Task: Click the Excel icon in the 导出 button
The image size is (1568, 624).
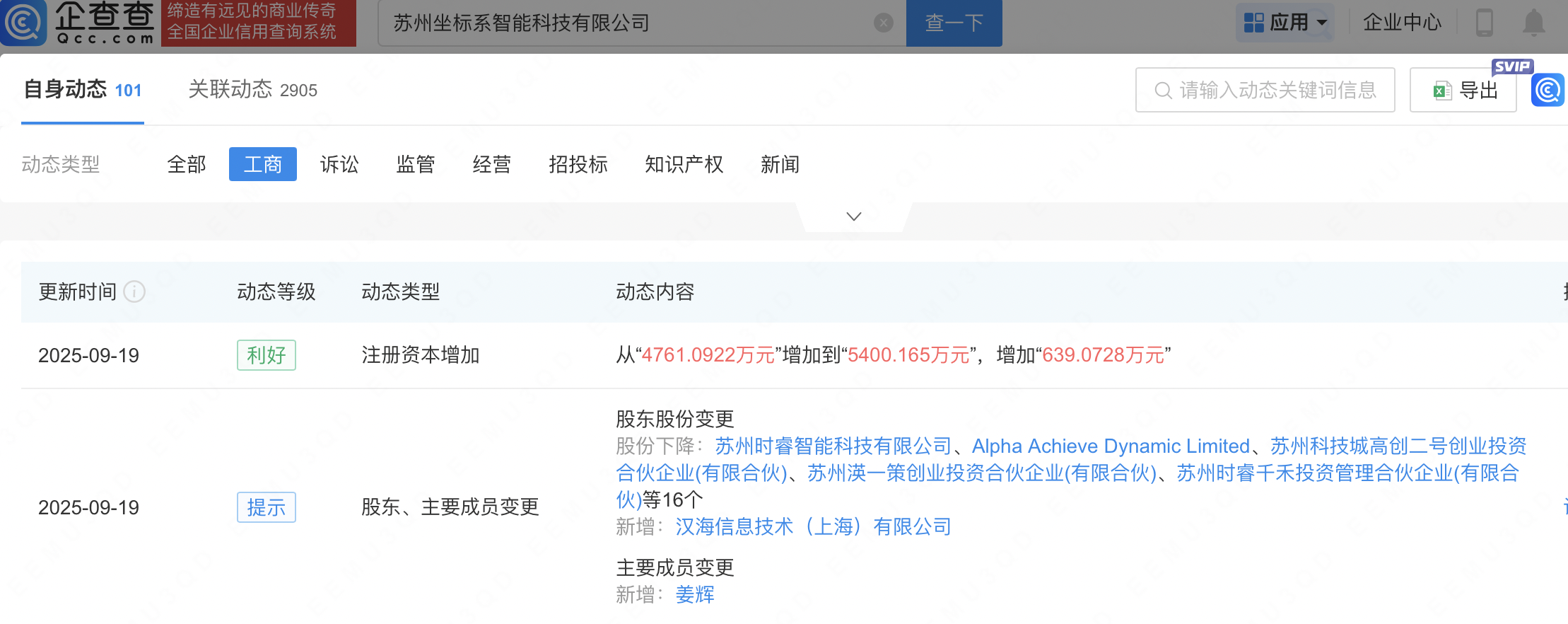Action: [1442, 91]
